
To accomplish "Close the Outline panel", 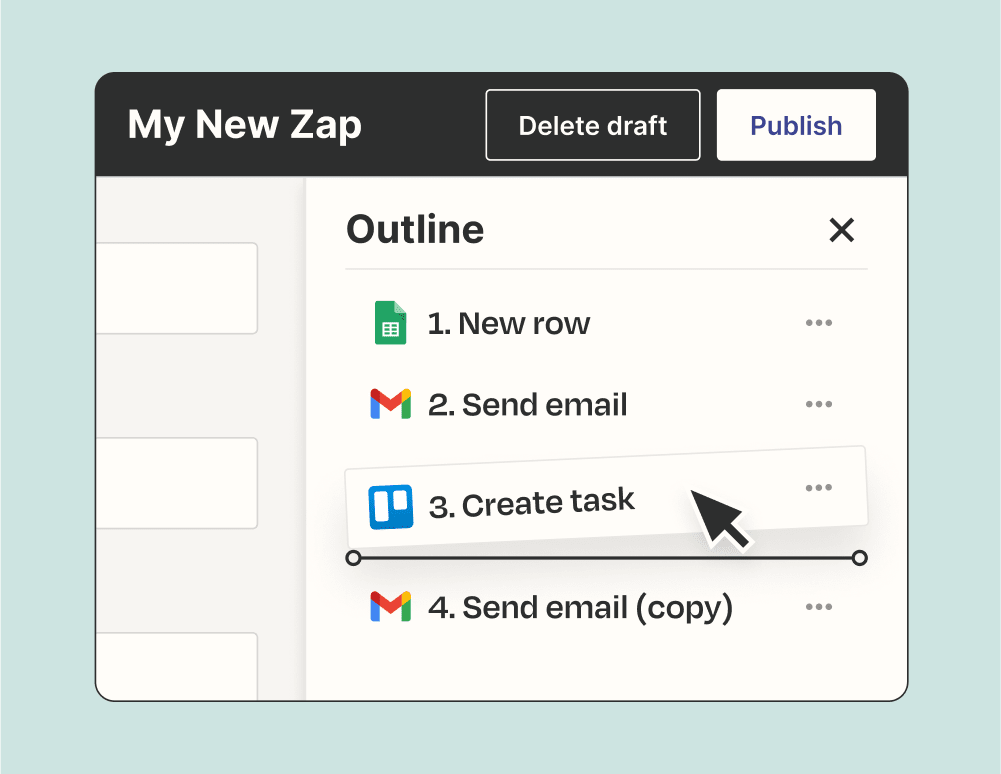I will [841, 230].
